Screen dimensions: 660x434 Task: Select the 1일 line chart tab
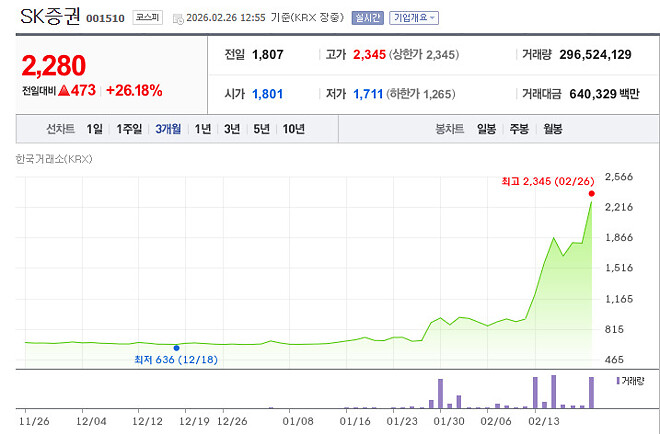tap(94, 129)
